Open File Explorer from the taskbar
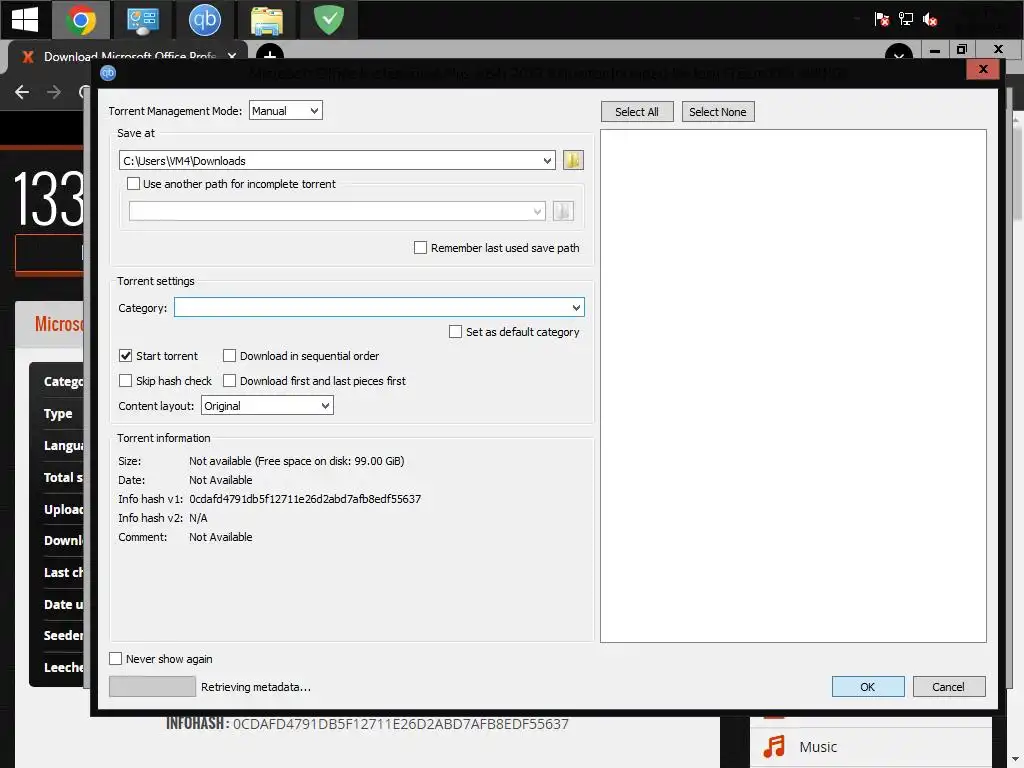 pos(267,20)
